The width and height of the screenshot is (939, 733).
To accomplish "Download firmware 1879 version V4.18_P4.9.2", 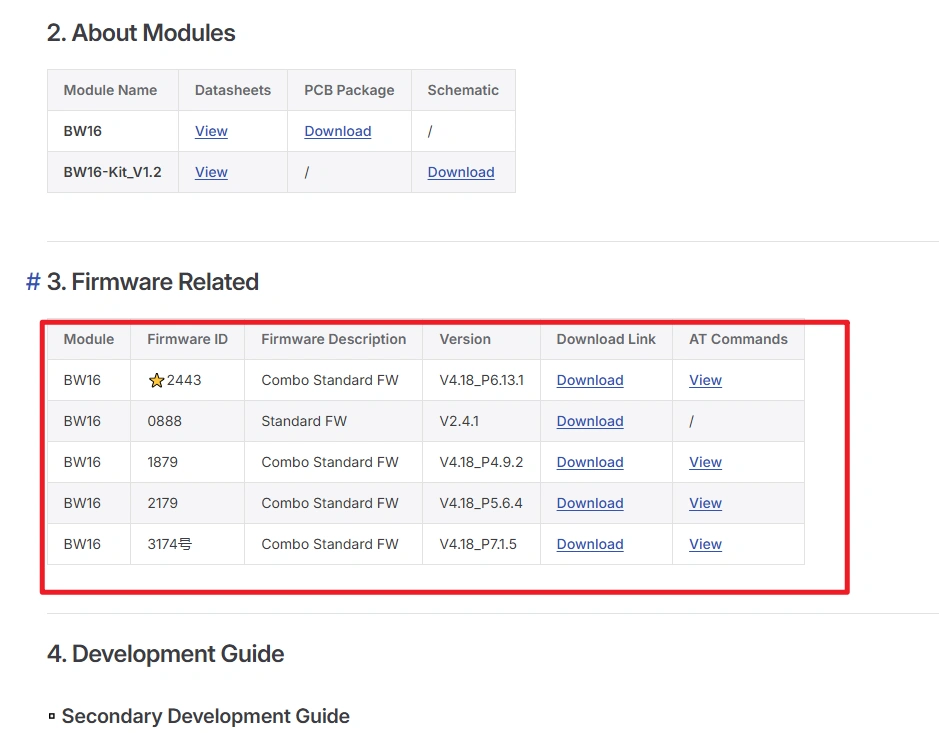I will (x=589, y=462).
